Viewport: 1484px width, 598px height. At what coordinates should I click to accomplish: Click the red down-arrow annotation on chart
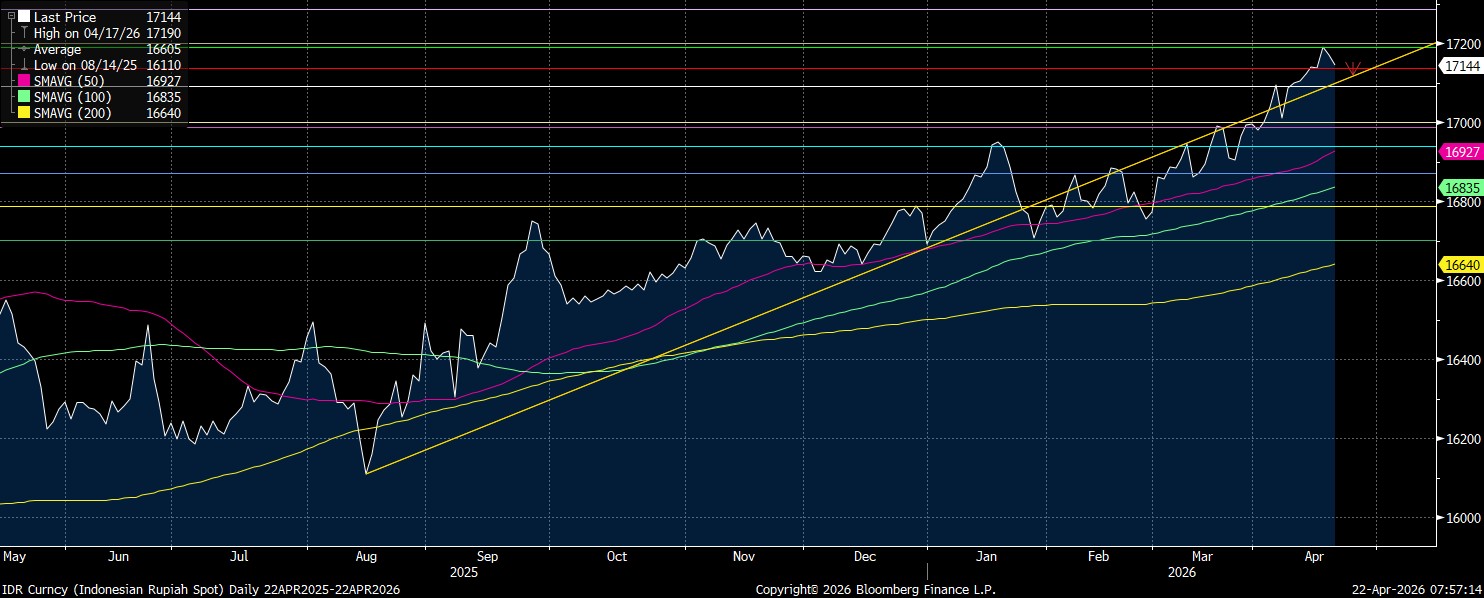click(1353, 69)
